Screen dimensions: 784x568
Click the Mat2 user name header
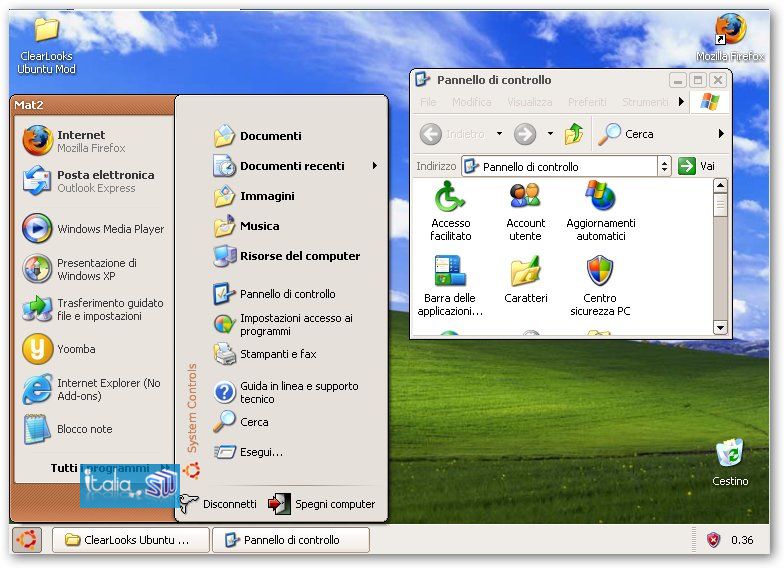pos(28,104)
